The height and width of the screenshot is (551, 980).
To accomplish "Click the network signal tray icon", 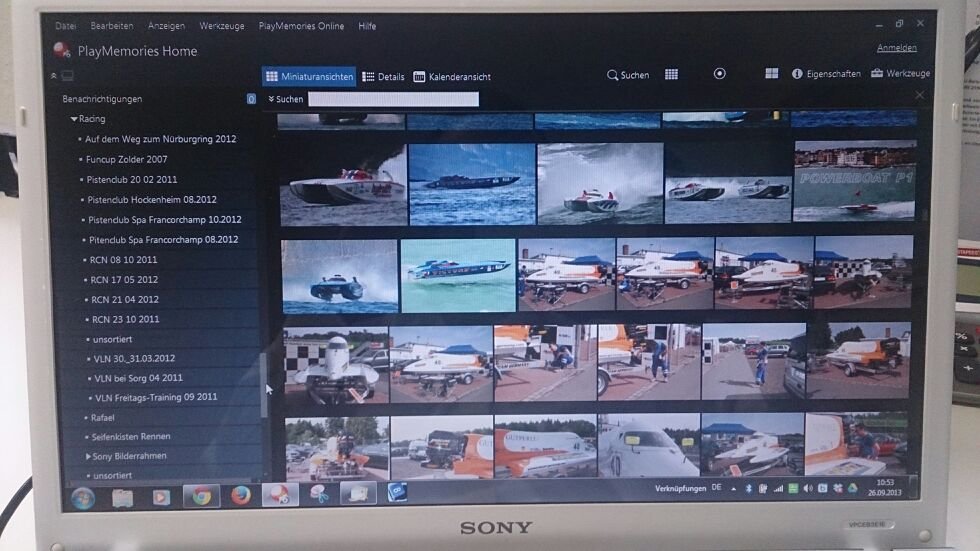I will pyautogui.click(x=778, y=489).
